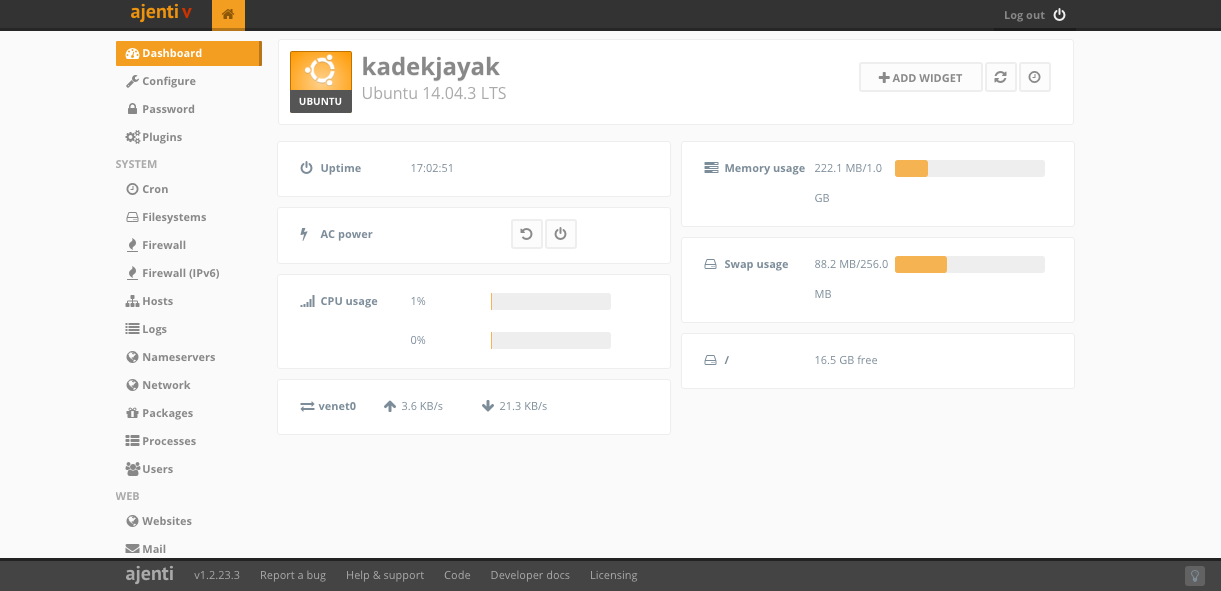
Task: Open the Dashboard section
Action: pyautogui.click(x=188, y=53)
